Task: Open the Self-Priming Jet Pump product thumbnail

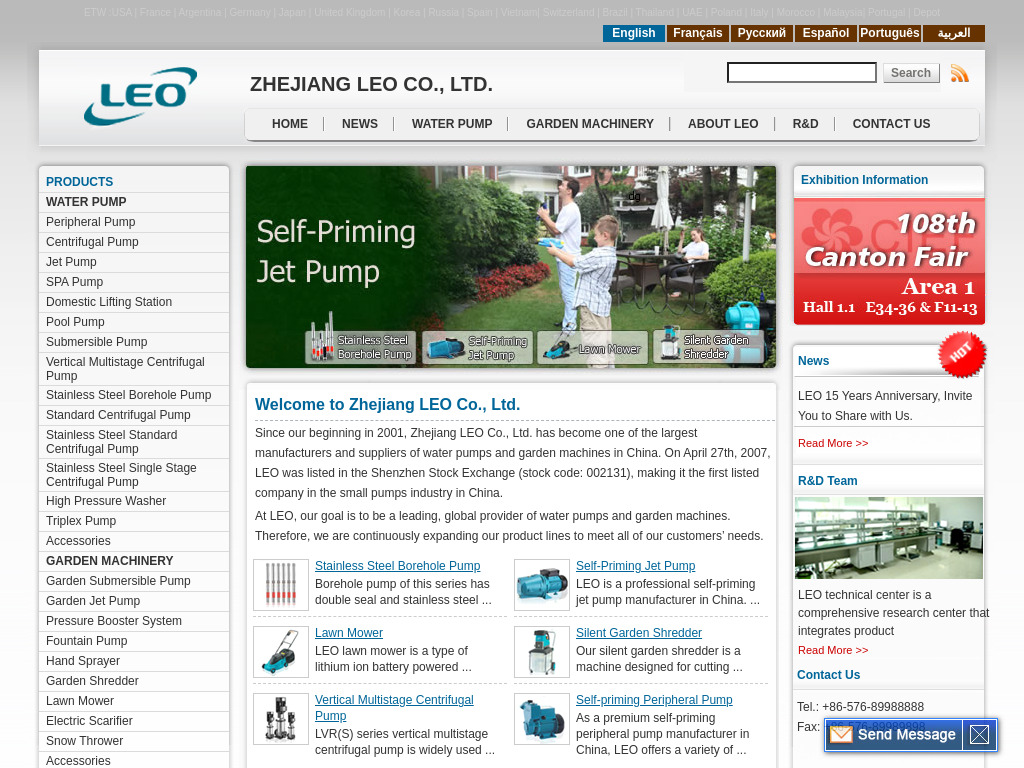Action: (542, 585)
